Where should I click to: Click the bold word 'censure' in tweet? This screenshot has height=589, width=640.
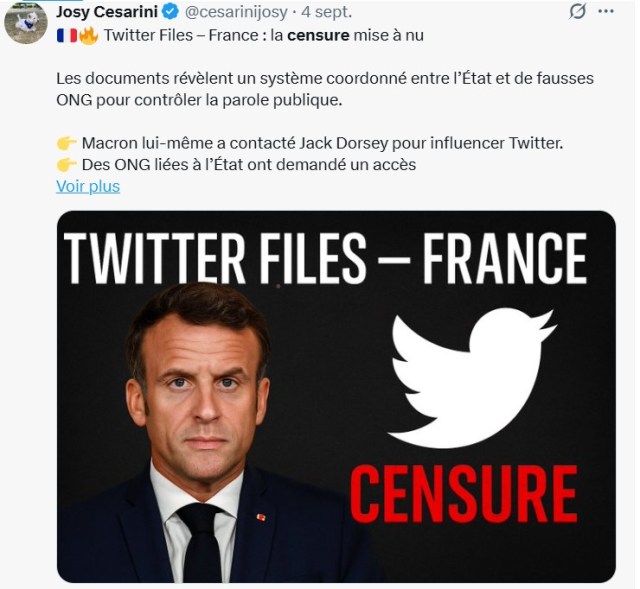(x=317, y=36)
